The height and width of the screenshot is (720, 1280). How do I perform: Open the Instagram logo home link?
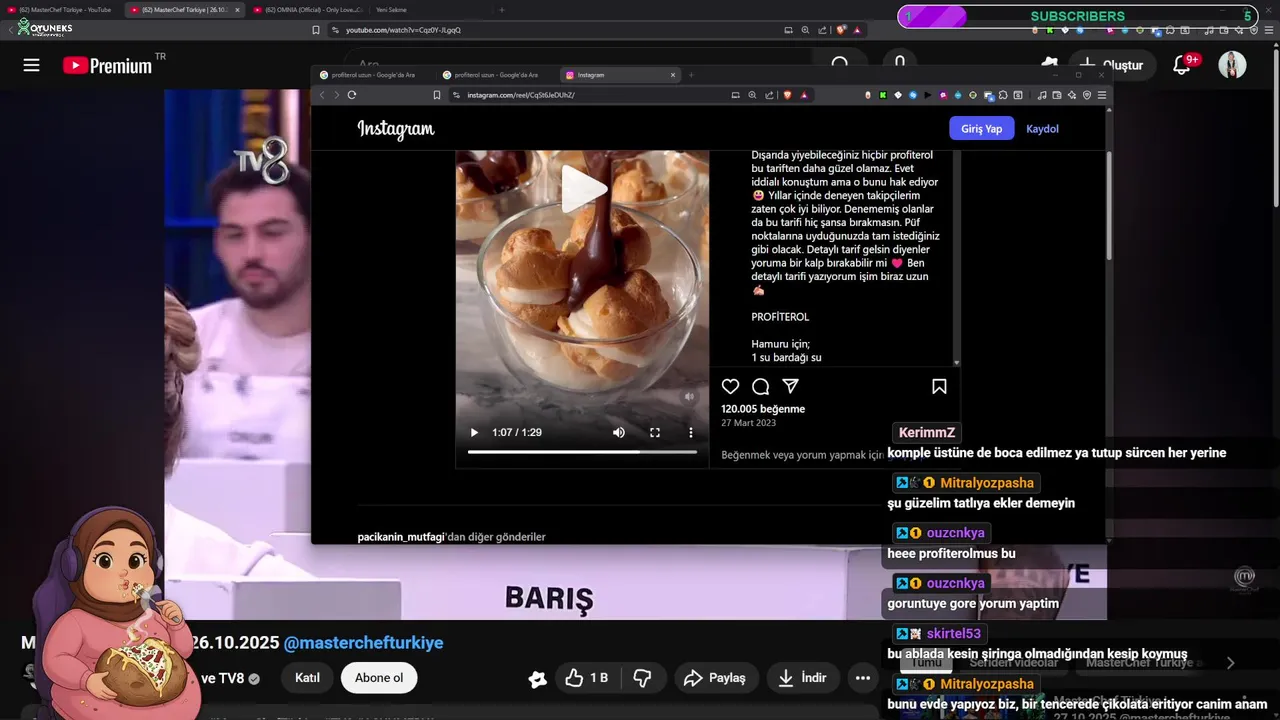coord(396,129)
